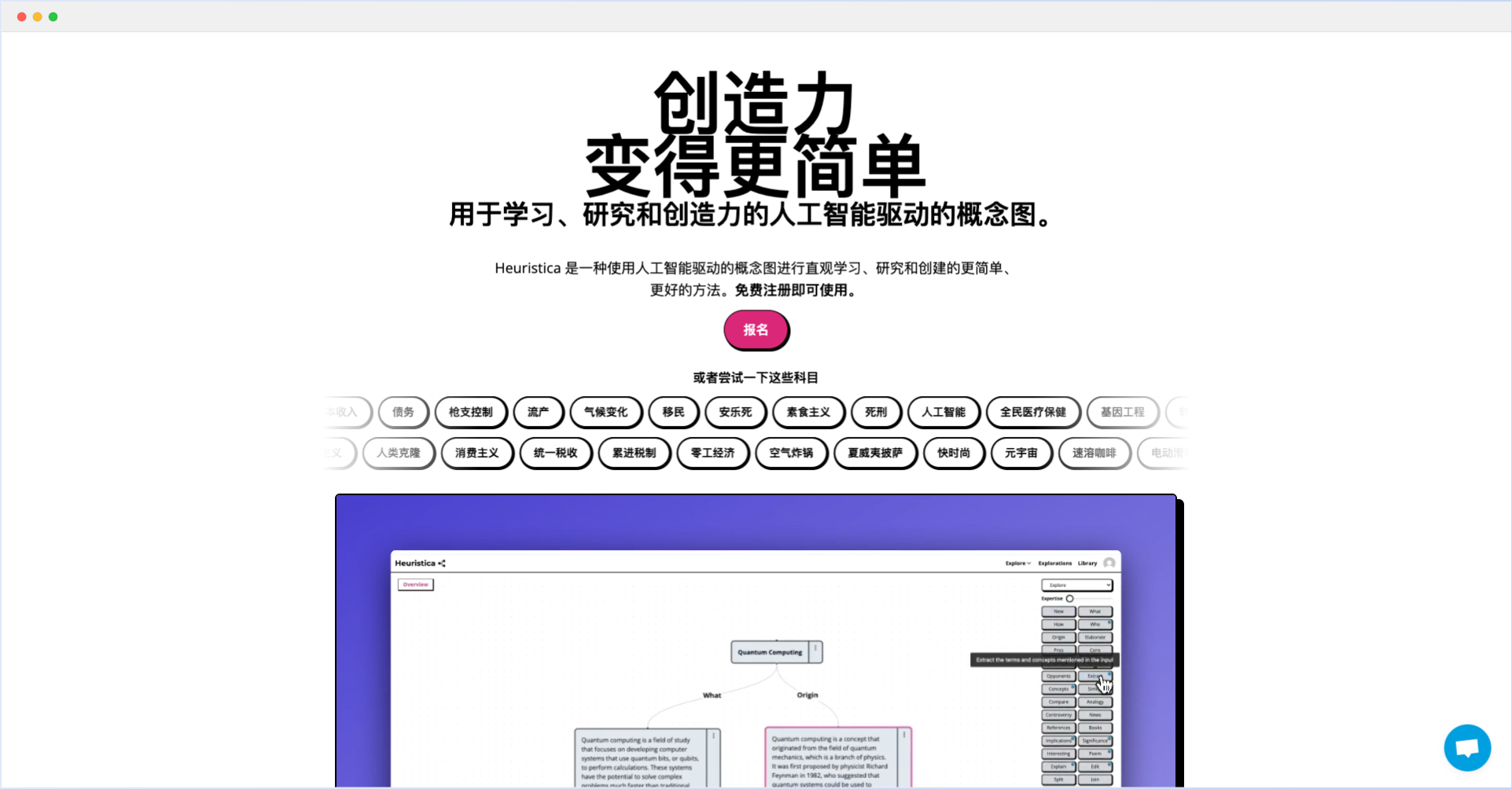This screenshot has height=789, width=1512.
Task: Open Library in the demo navigation
Action: point(1087,563)
